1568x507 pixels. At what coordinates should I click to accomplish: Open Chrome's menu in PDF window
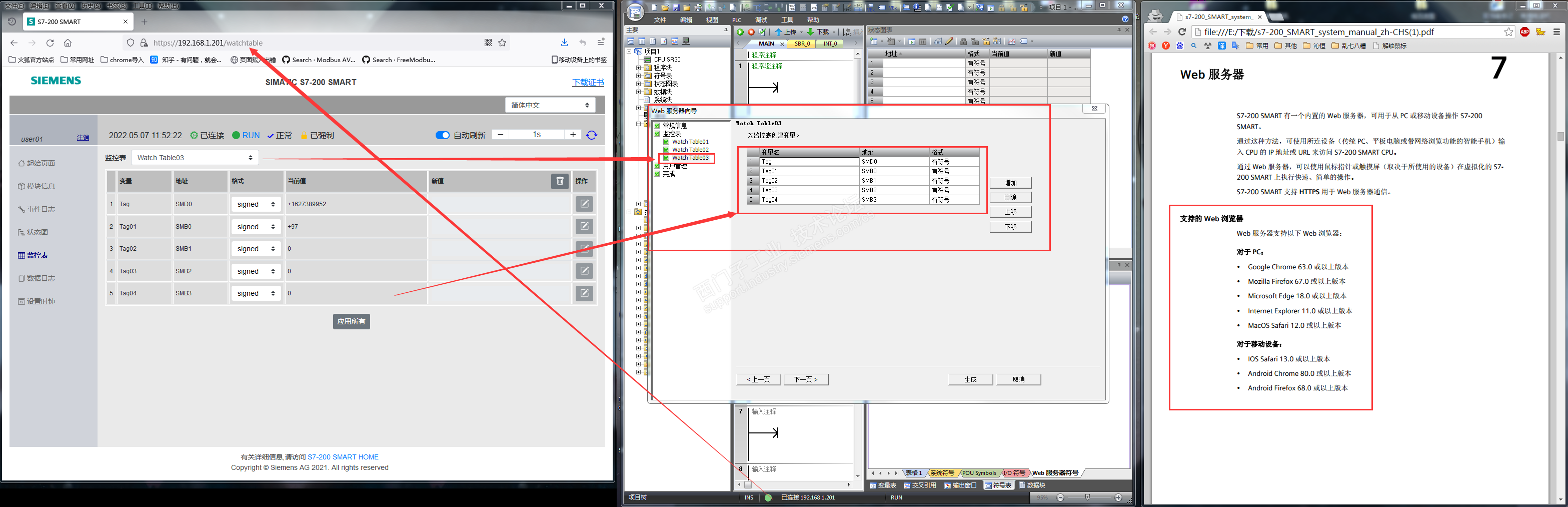coord(1557,32)
